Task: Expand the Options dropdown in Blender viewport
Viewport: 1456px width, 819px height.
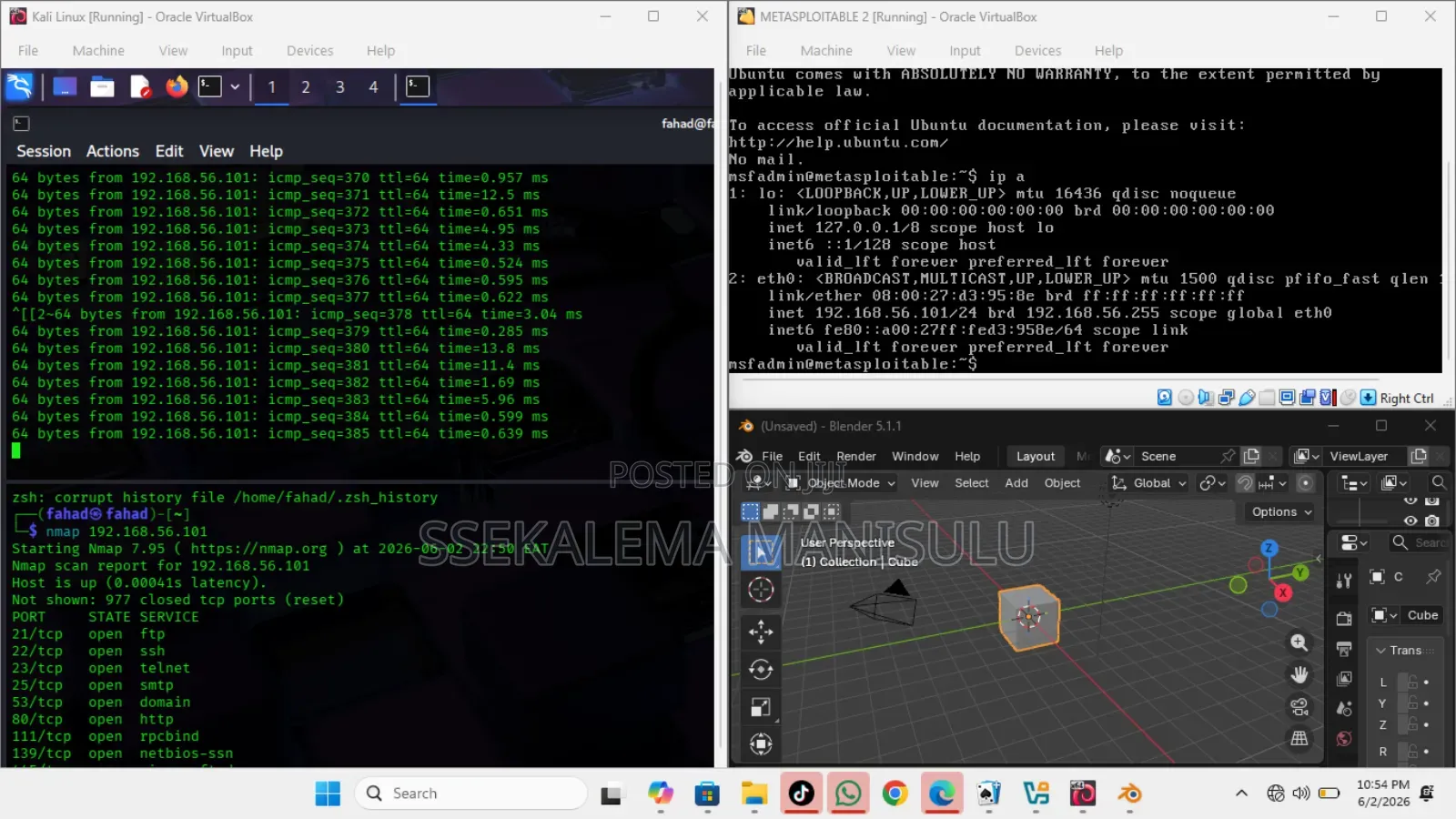Action: 1281,512
